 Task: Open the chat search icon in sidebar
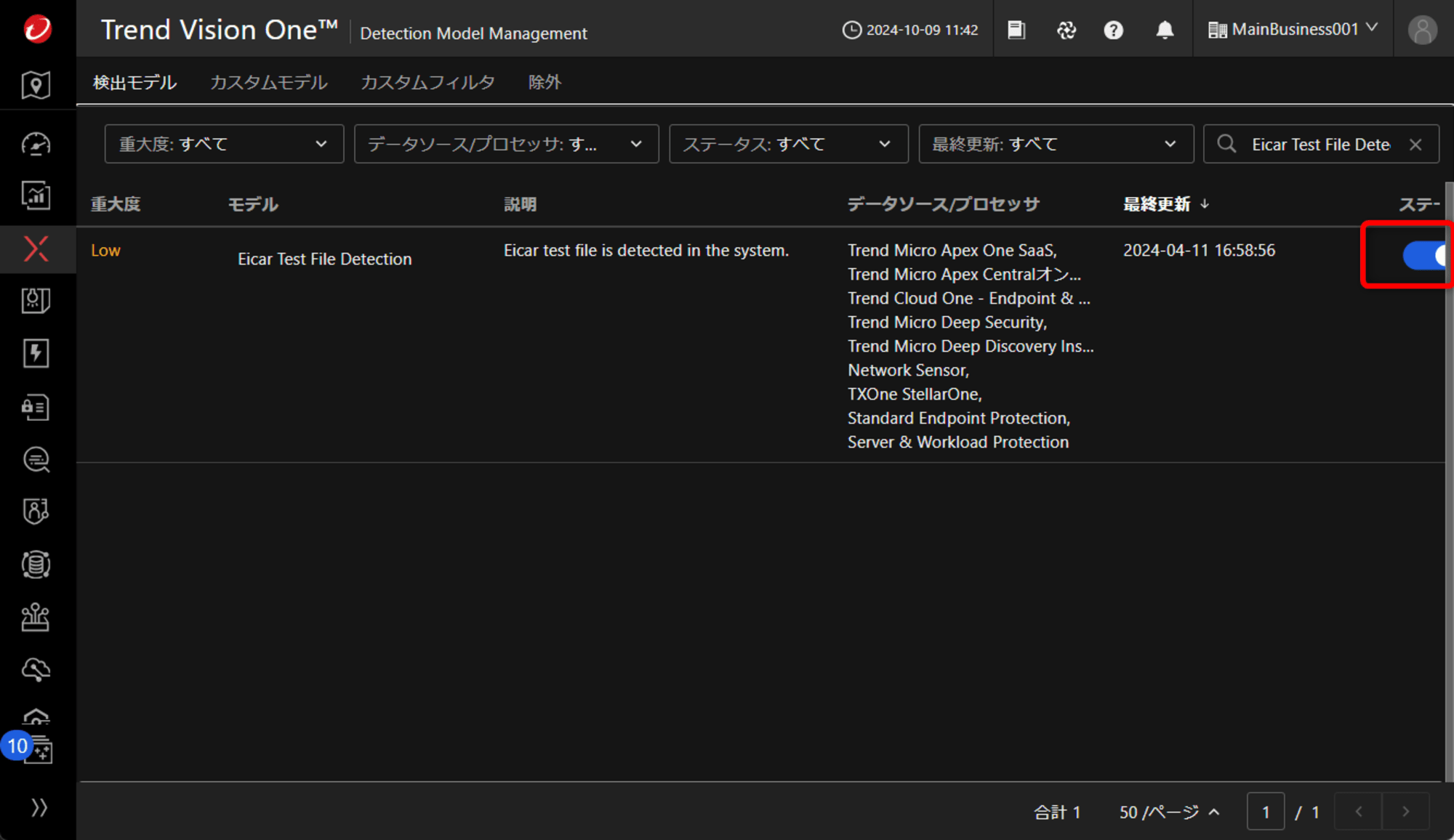[36, 459]
